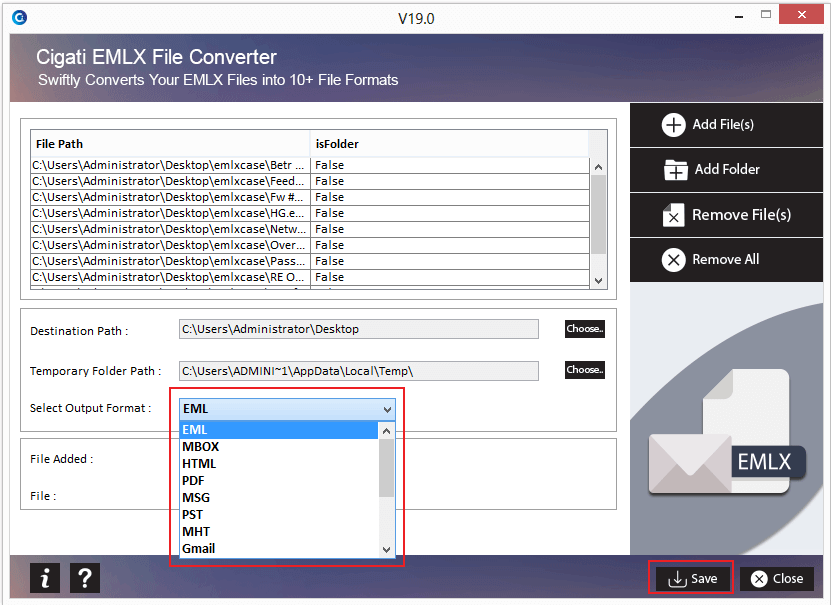Image resolution: width=831 pixels, height=605 pixels.
Task: Select the file row ending with RE O...
Action: click(310, 277)
